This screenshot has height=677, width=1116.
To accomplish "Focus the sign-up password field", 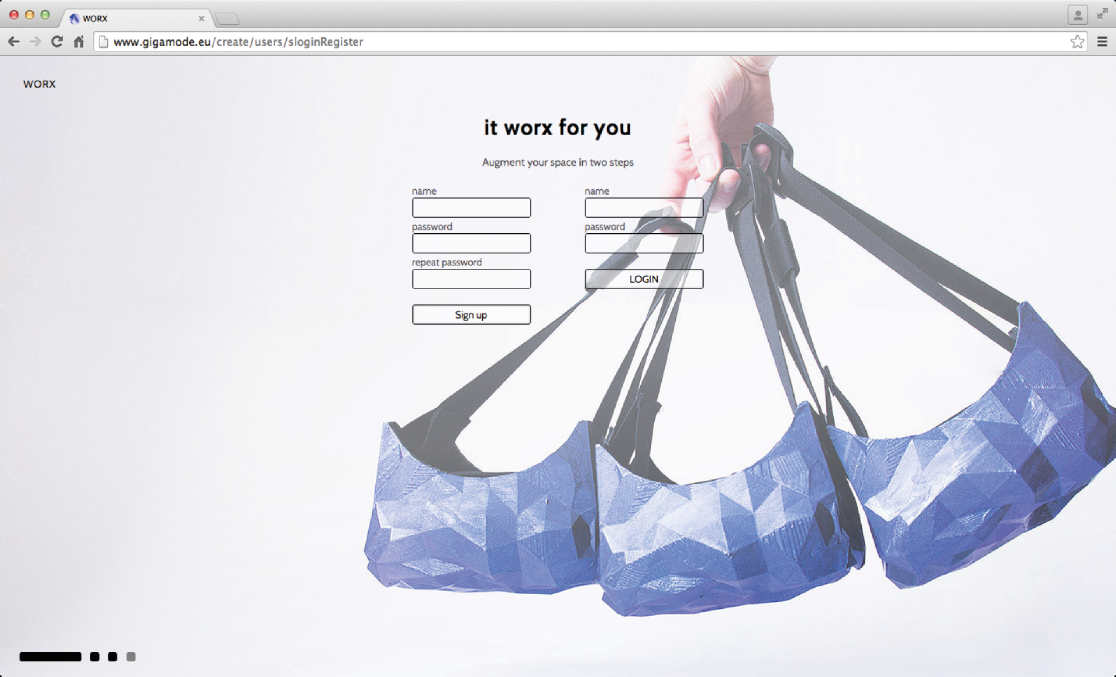I will [x=471, y=243].
